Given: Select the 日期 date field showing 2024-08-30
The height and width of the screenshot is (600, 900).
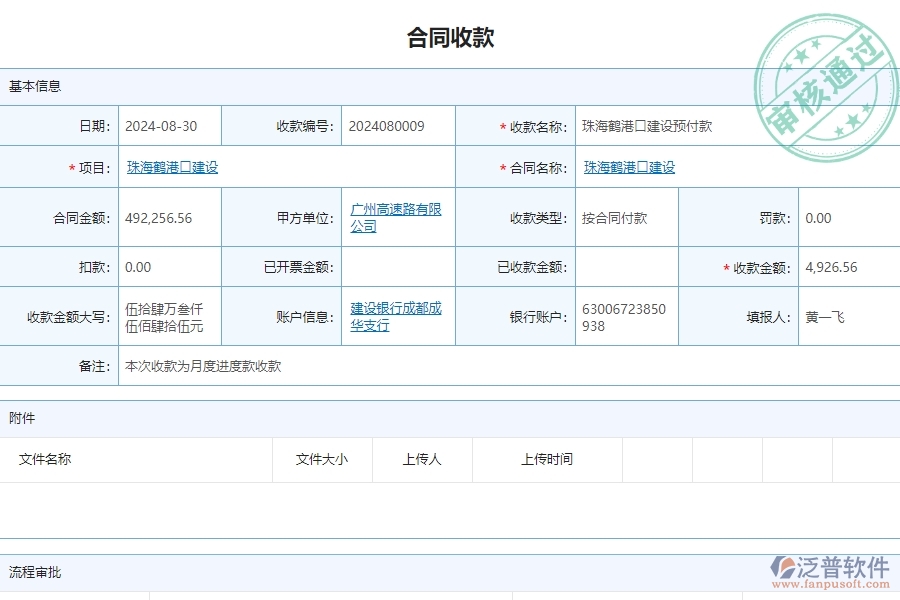Looking at the screenshot, I should (160, 126).
